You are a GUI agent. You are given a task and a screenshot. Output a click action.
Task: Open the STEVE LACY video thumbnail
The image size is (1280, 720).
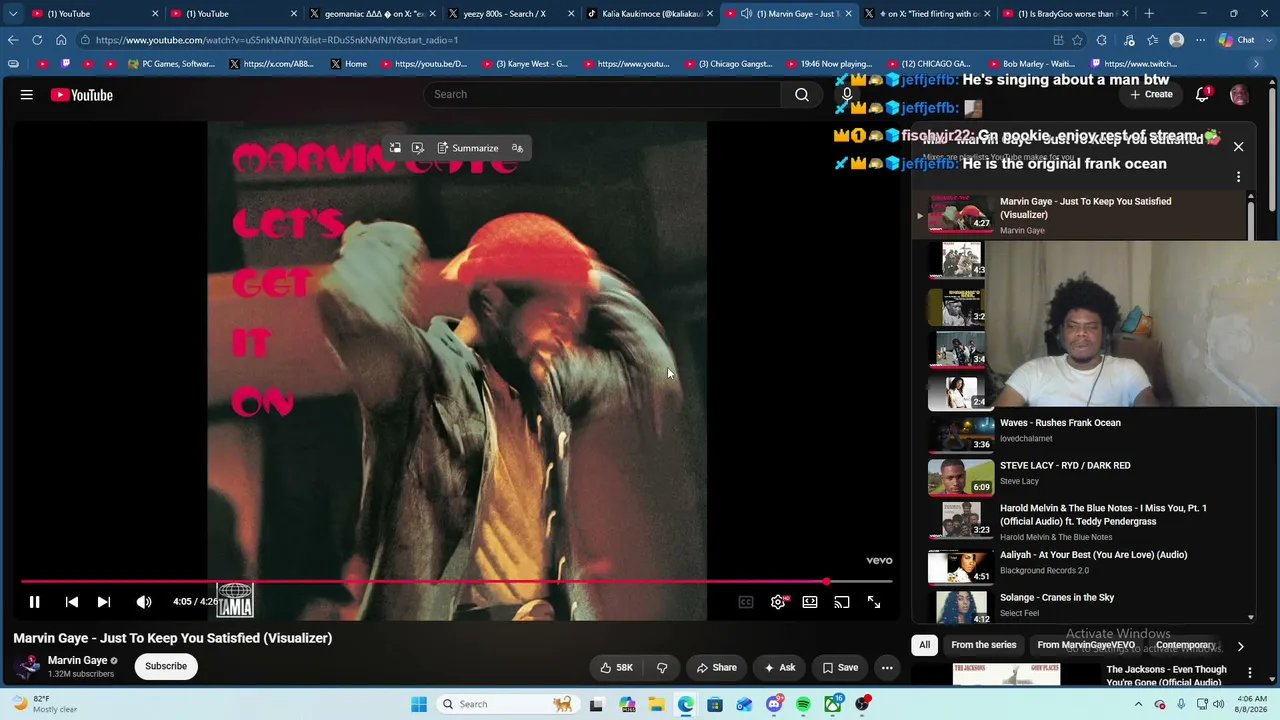(961, 478)
